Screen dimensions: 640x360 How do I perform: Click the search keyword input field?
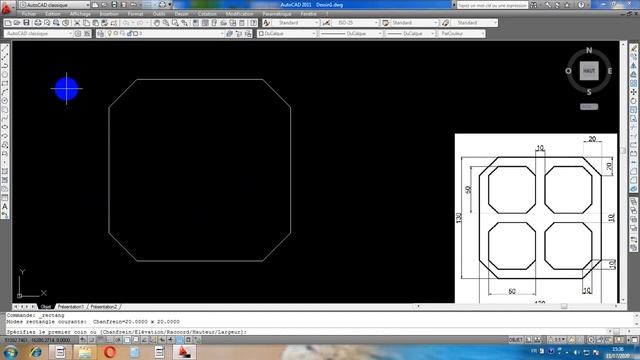tap(492, 5)
